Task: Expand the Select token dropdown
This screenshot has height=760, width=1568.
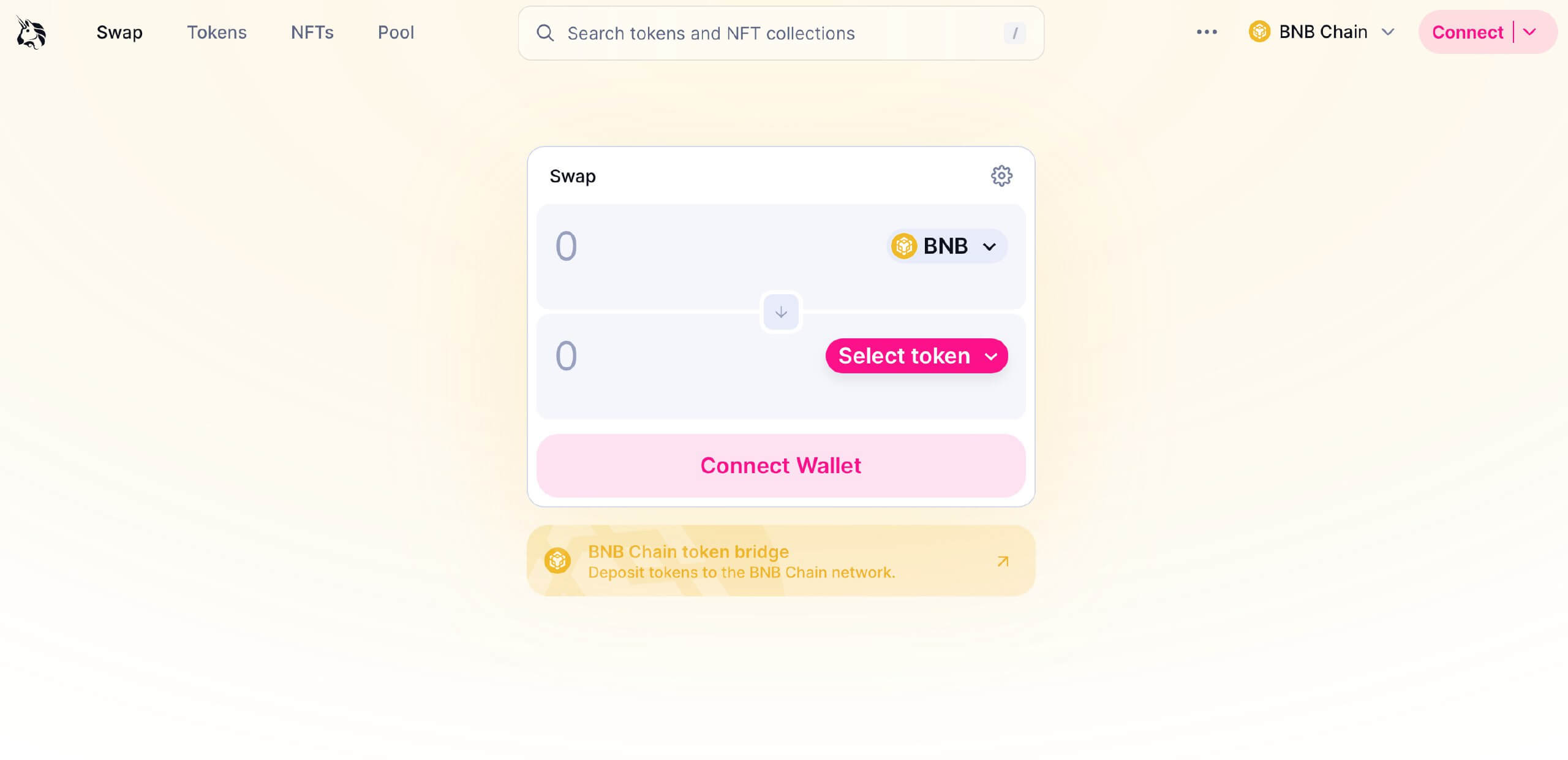Action: pos(916,355)
